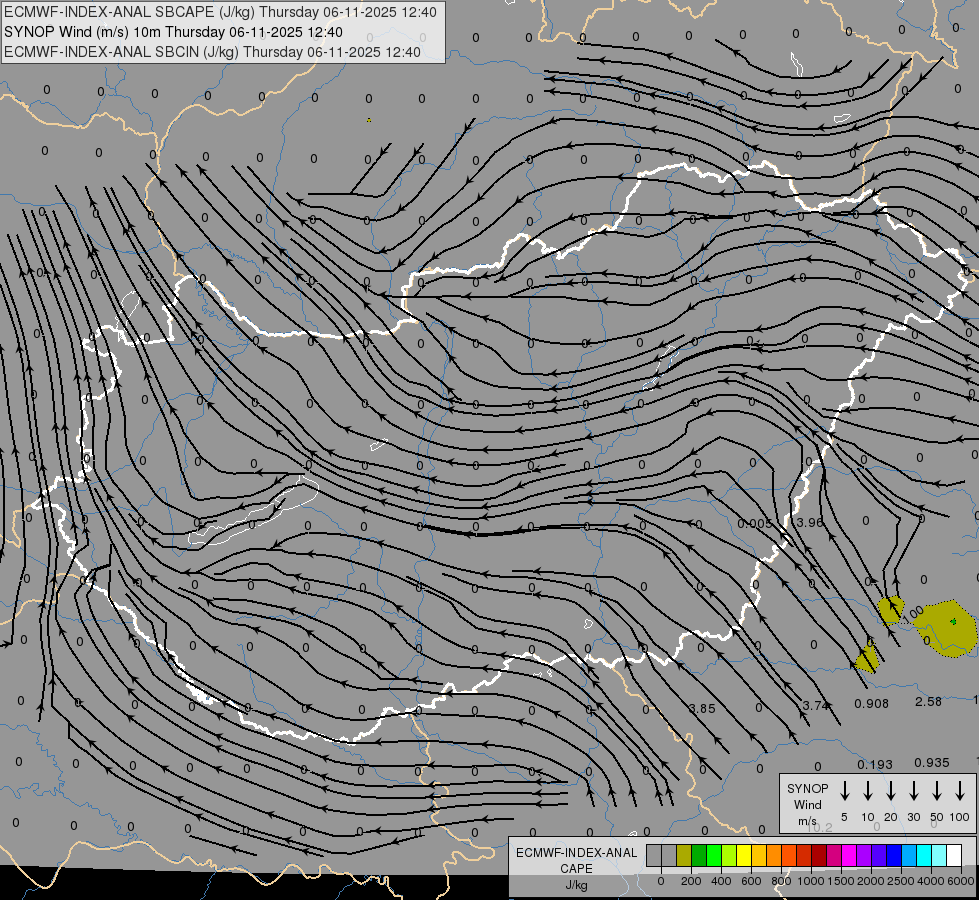The image size is (979, 900).
Task: Click the '2.58' value on the map
Action: click(928, 701)
